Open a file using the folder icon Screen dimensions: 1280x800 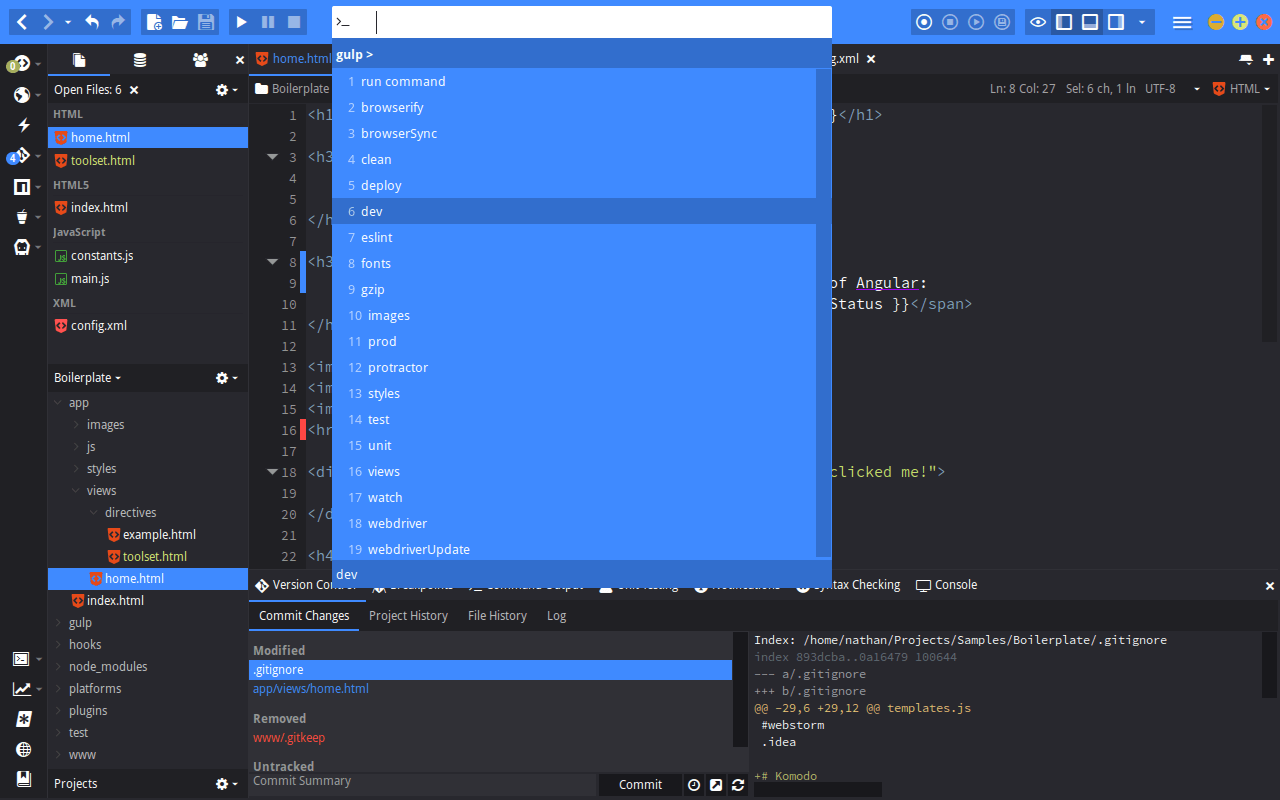(x=180, y=21)
